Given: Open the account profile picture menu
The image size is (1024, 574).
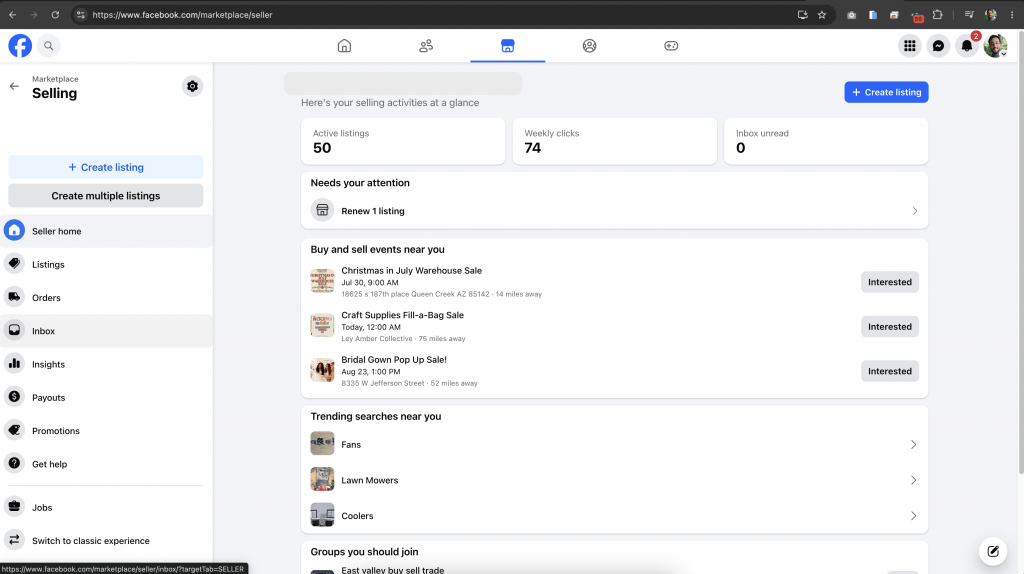Looking at the screenshot, I should [995, 46].
